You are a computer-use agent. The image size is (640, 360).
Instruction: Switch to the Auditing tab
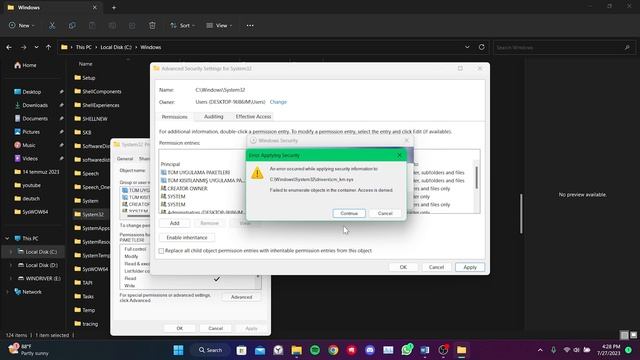(213, 117)
